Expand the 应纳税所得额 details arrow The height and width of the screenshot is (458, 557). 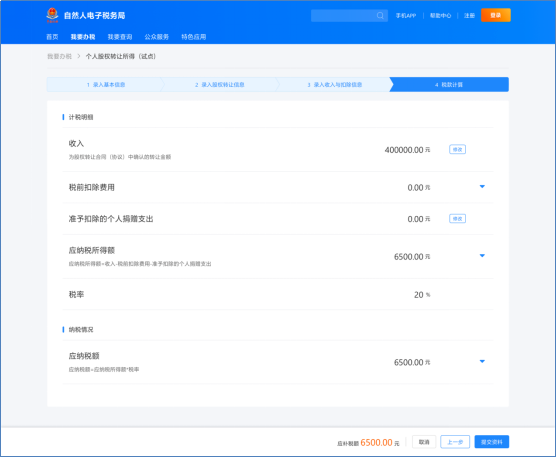click(x=482, y=255)
